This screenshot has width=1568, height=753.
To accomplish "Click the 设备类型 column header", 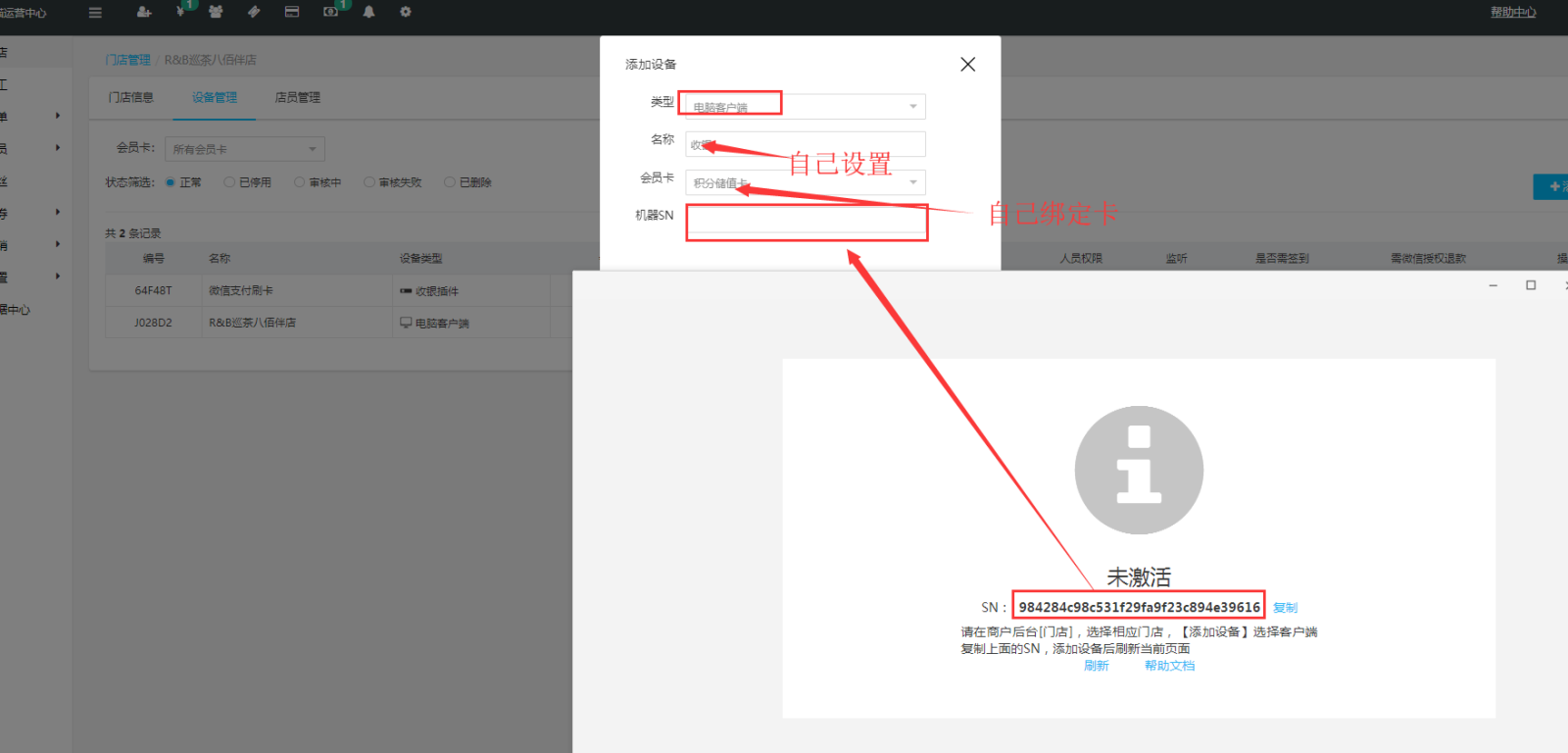I will (420, 259).
